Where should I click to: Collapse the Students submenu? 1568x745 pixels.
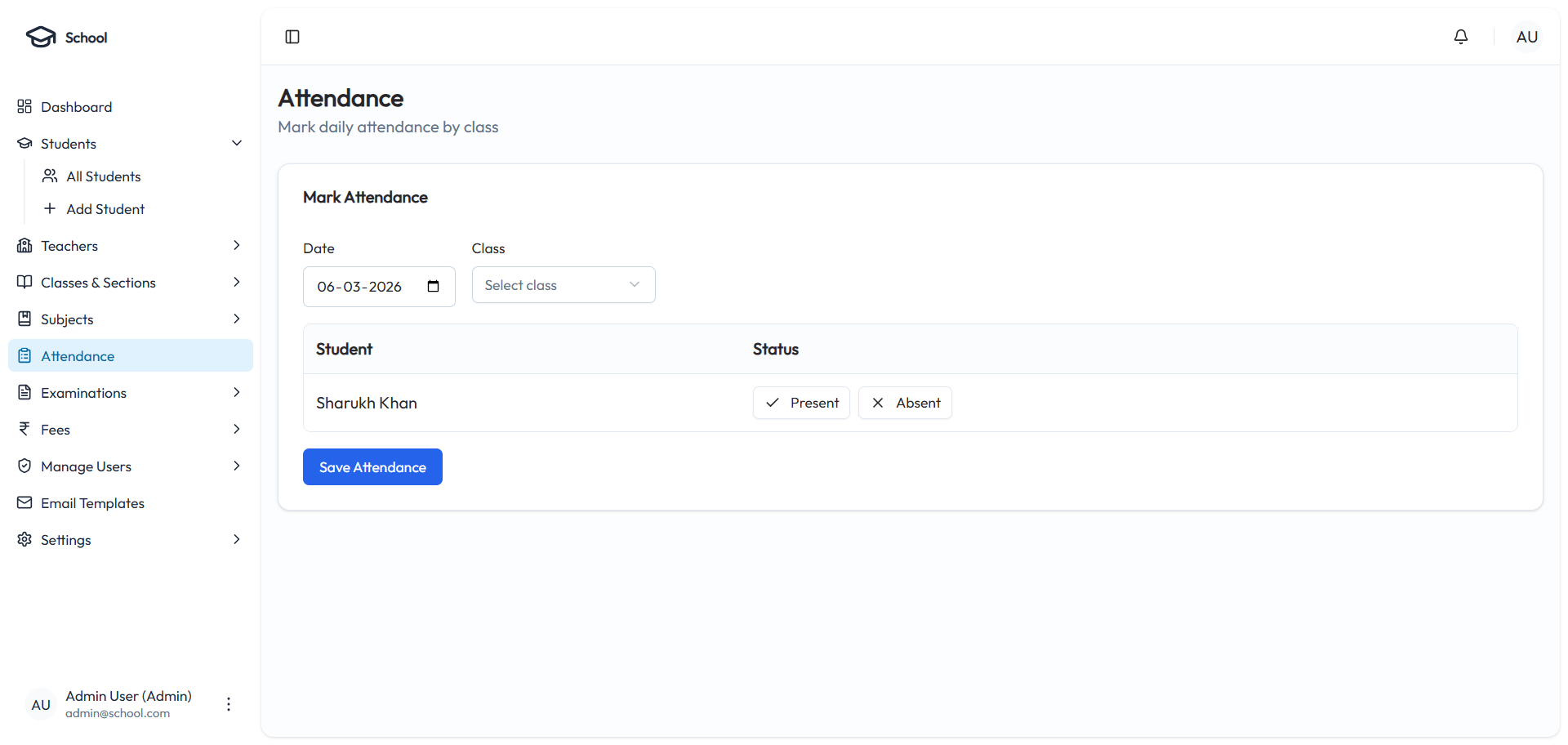click(x=237, y=144)
